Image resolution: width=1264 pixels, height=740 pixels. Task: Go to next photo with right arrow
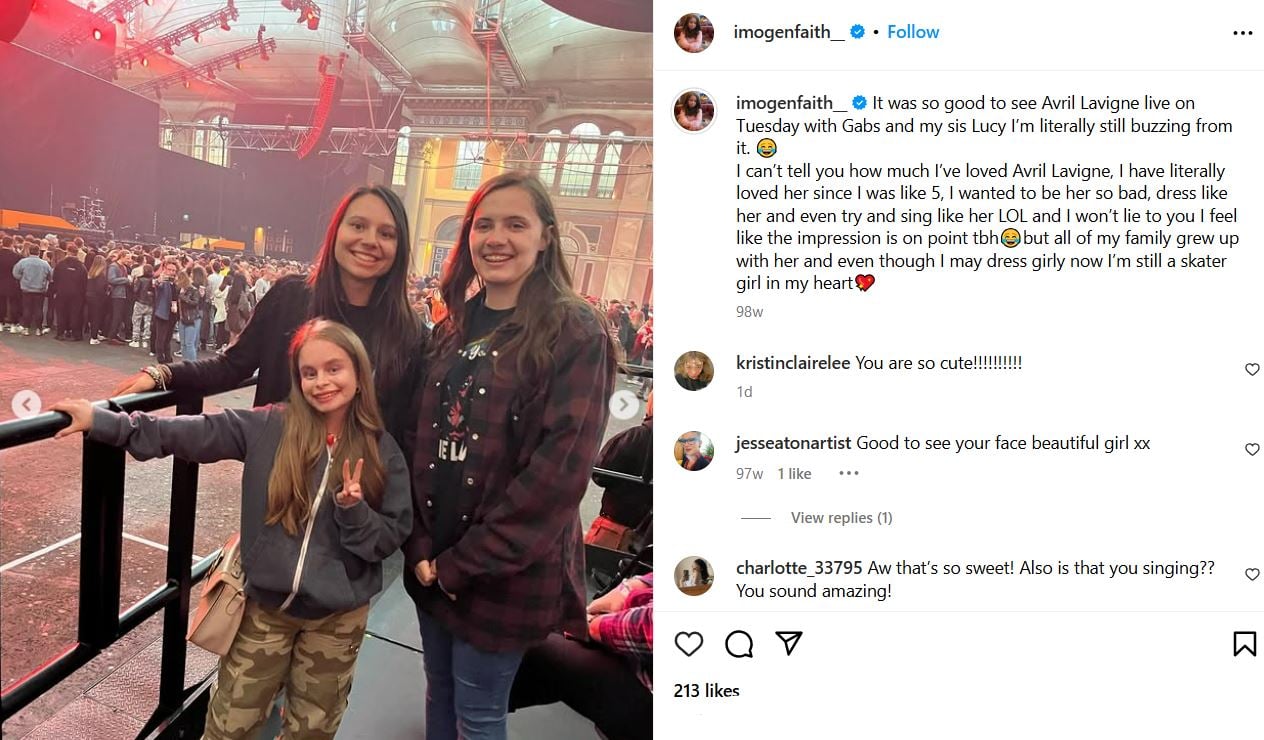point(624,405)
